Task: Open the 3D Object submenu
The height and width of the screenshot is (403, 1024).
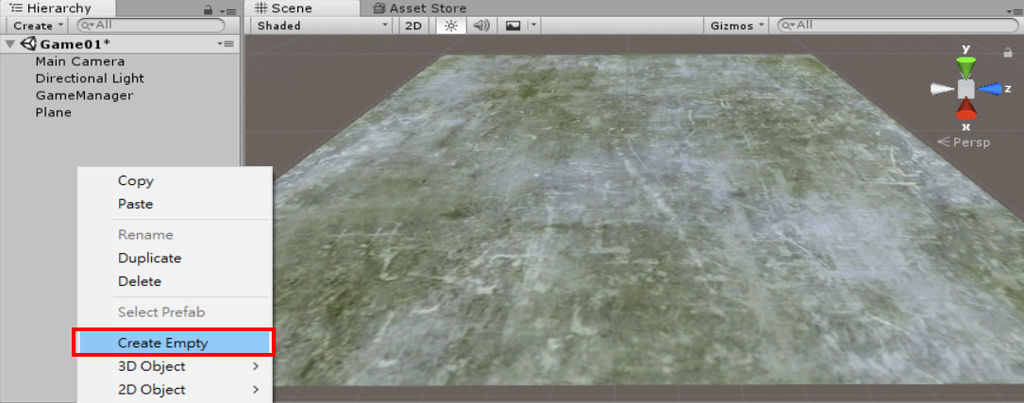Action: pyautogui.click(x=174, y=366)
